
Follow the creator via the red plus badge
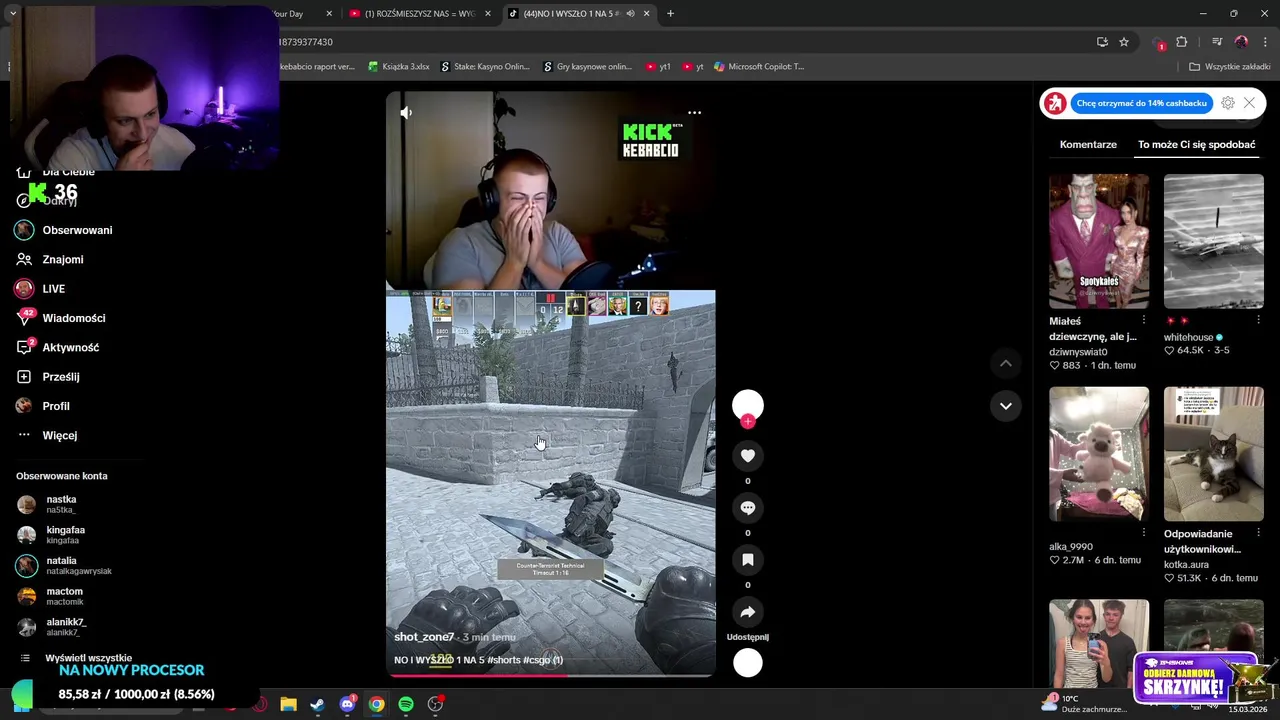click(x=748, y=422)
